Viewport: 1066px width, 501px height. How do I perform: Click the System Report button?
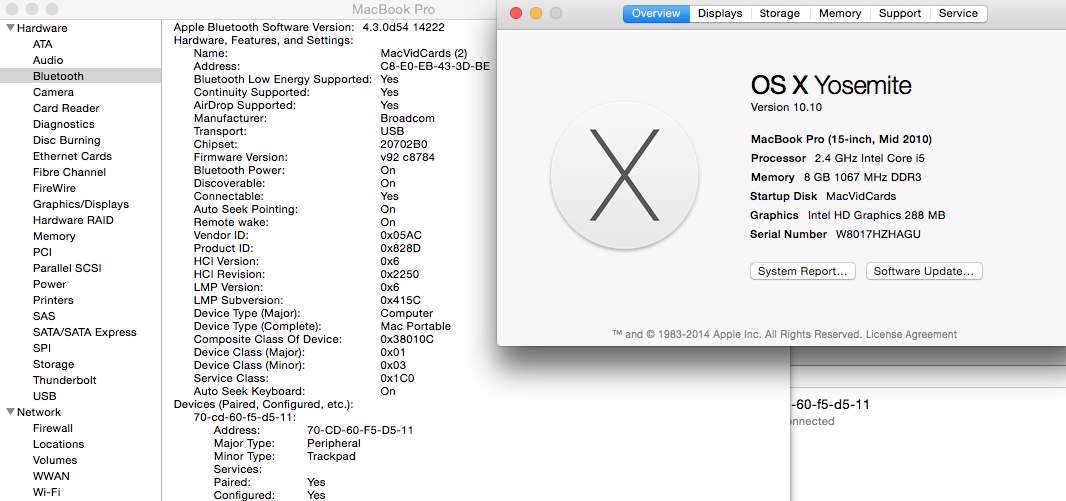[802, 271]
